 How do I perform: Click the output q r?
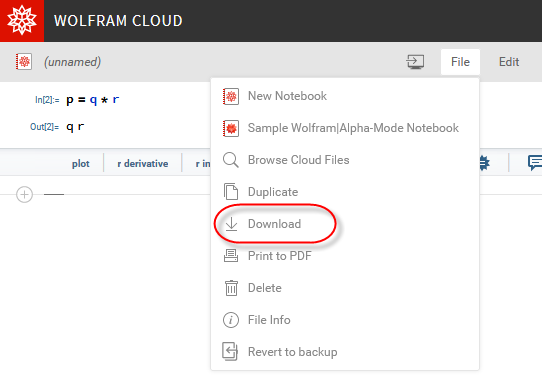tap(75, 127)
